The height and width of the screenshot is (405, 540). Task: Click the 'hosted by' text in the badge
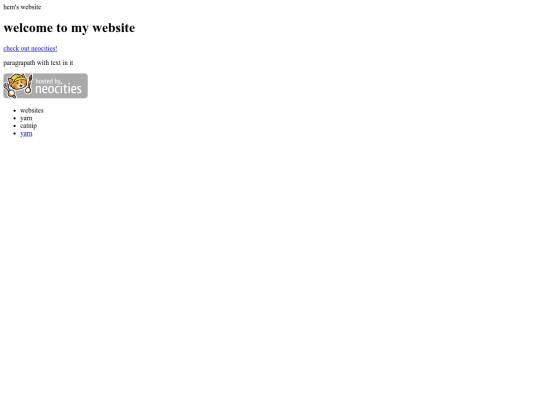(49, 81)
